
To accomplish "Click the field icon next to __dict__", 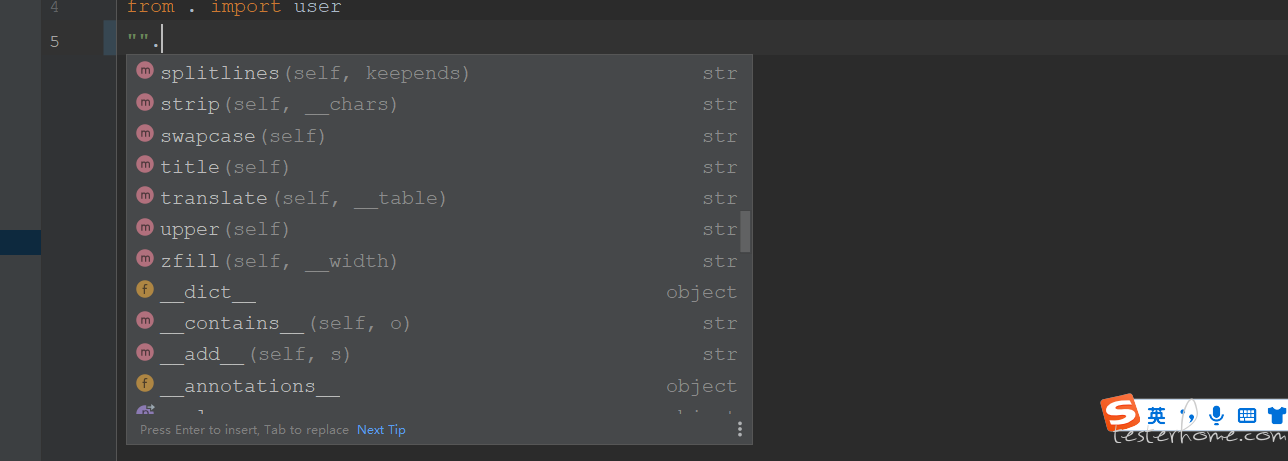I will tap(145, 291).
